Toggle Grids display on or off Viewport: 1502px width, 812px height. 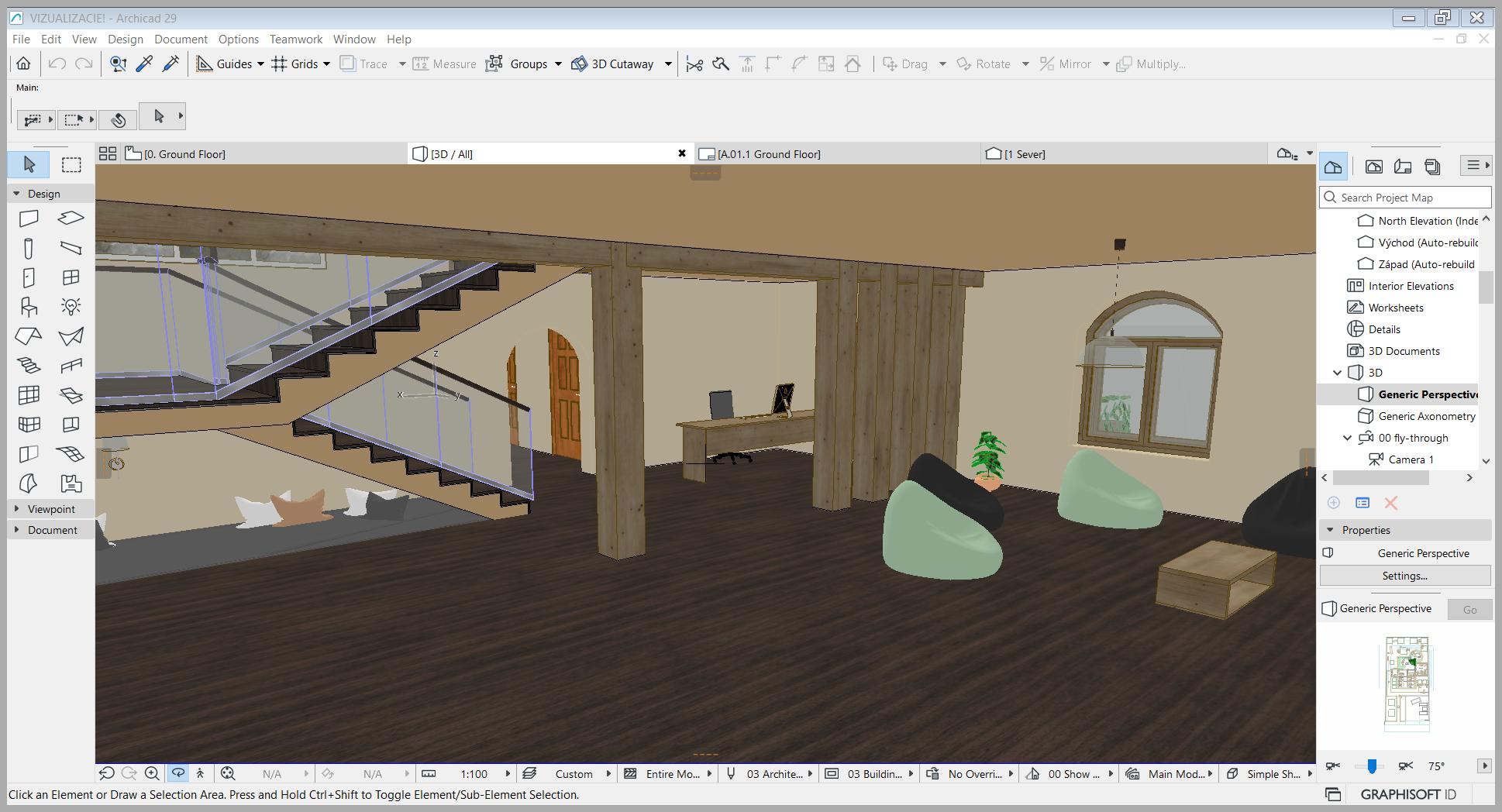(x=295, y=64)
